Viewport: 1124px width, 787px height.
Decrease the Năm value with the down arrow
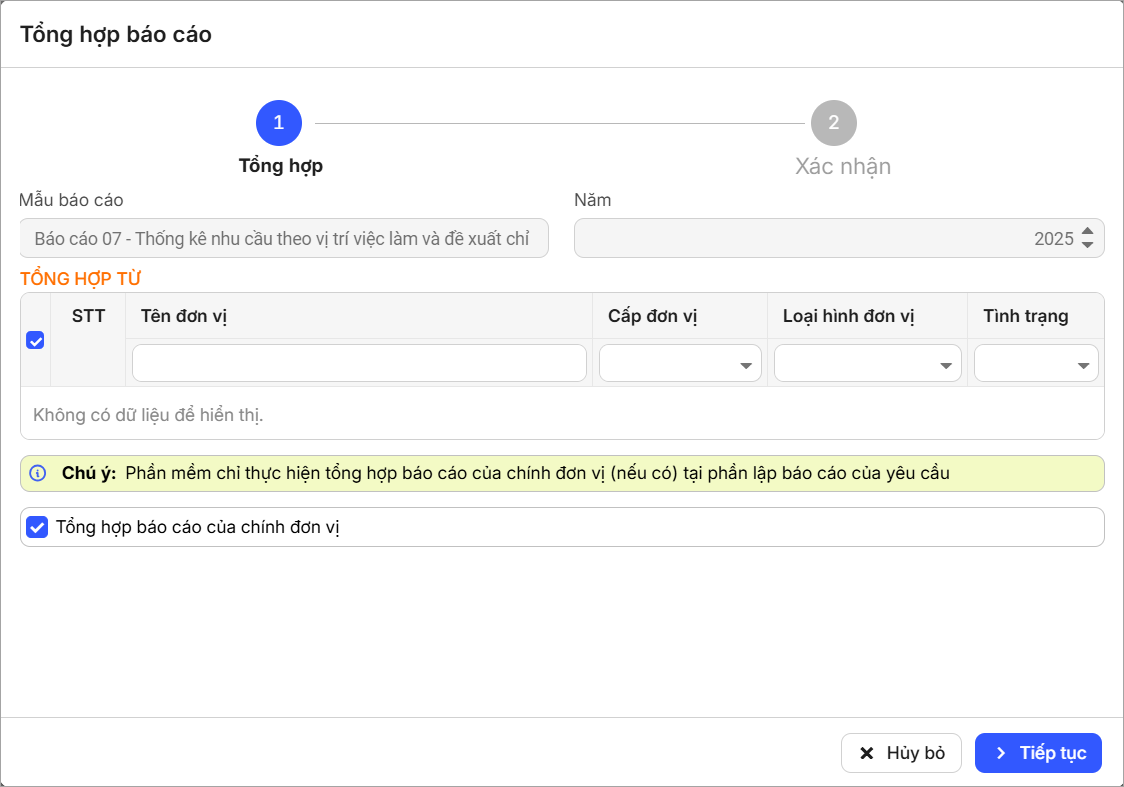[1088, 245]
